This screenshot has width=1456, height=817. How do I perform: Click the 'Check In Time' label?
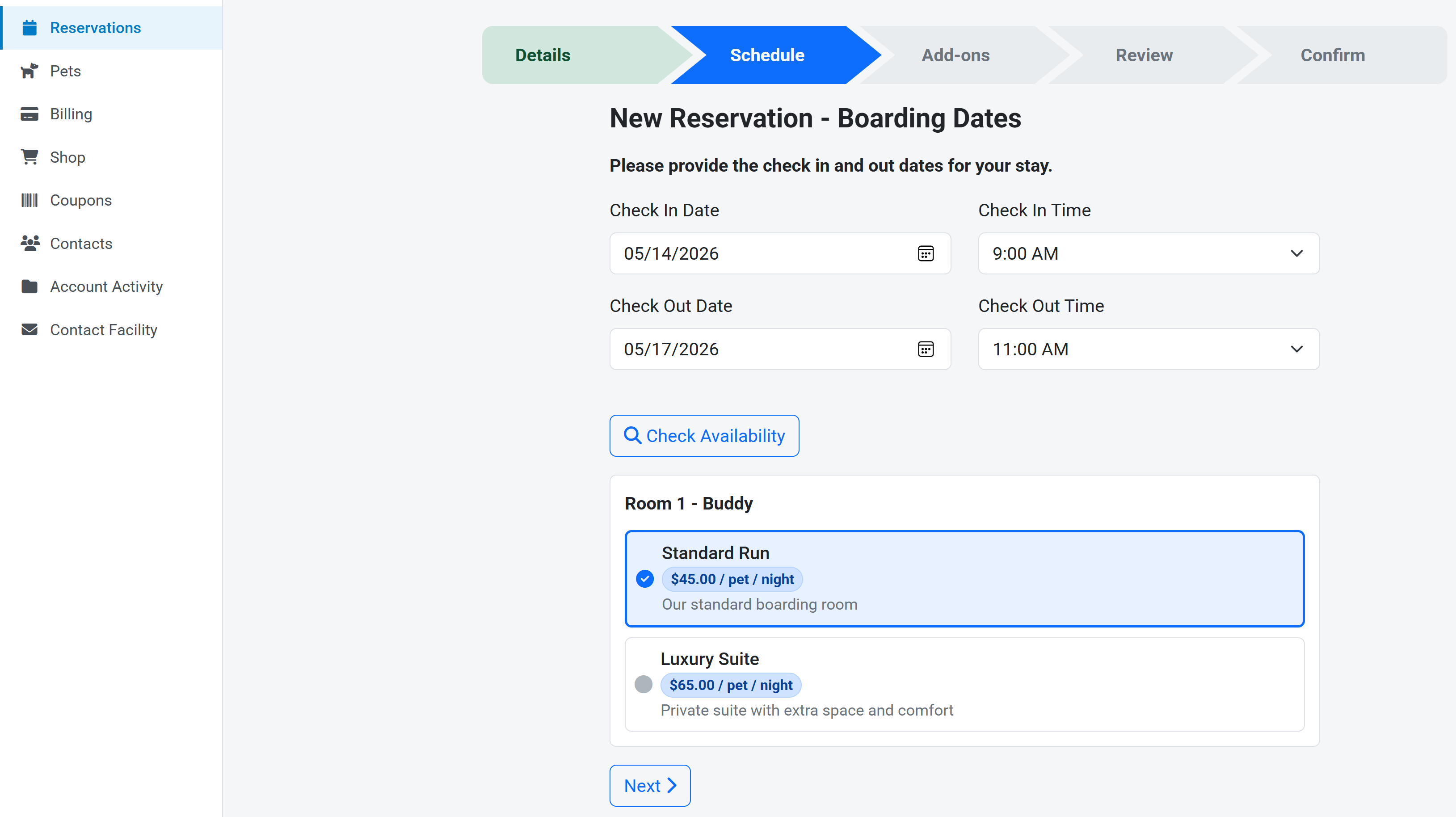click(x=1034, y=210)
